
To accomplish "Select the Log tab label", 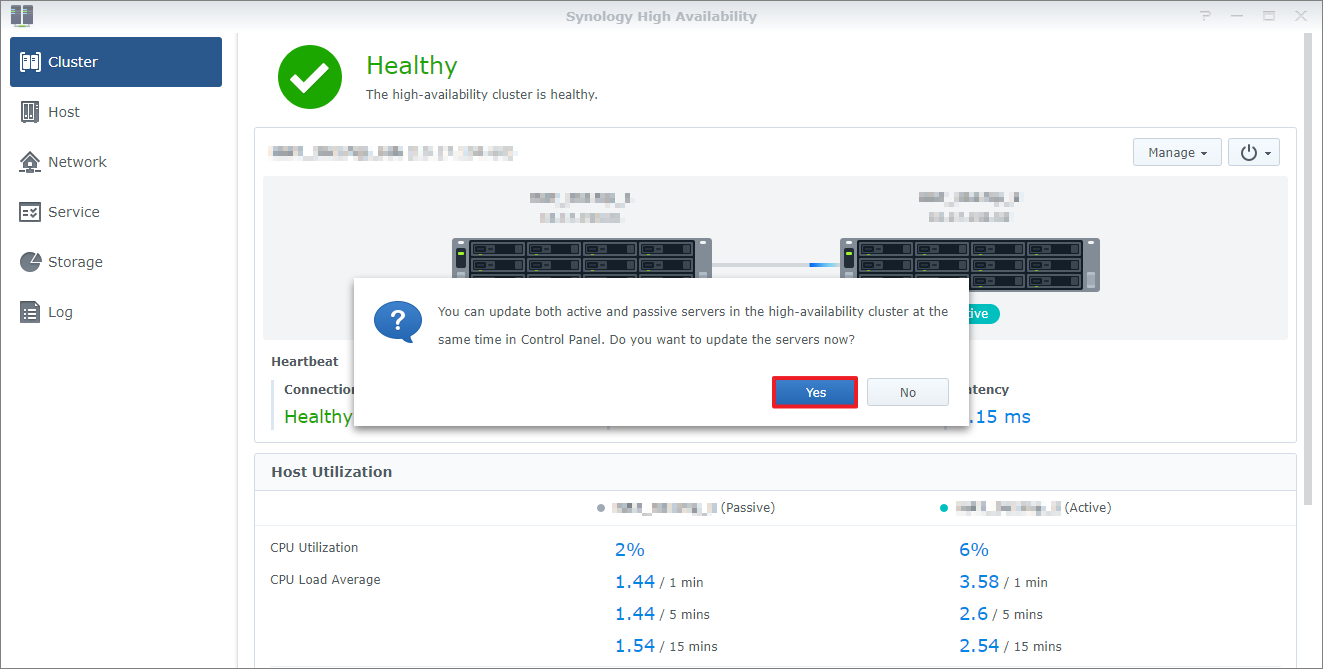I will (60, 312).
